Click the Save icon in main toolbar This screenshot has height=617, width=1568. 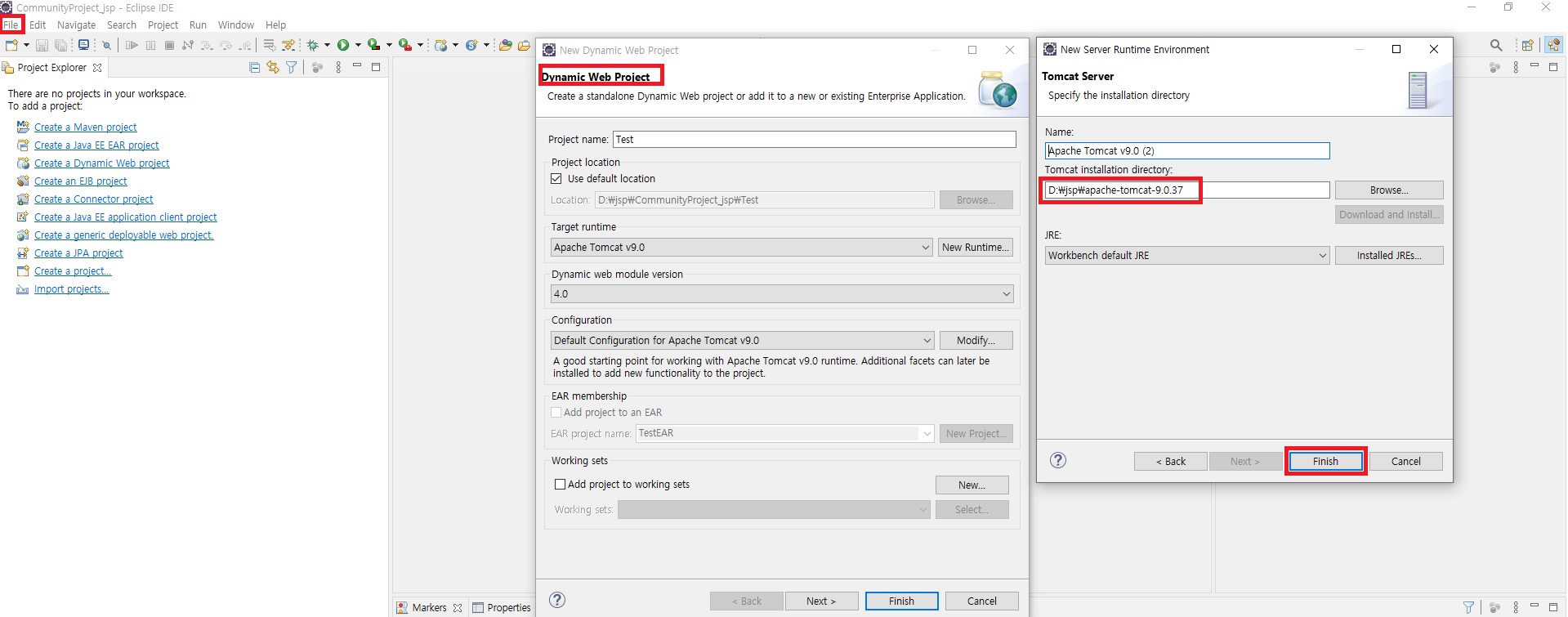tap(42, 45)
